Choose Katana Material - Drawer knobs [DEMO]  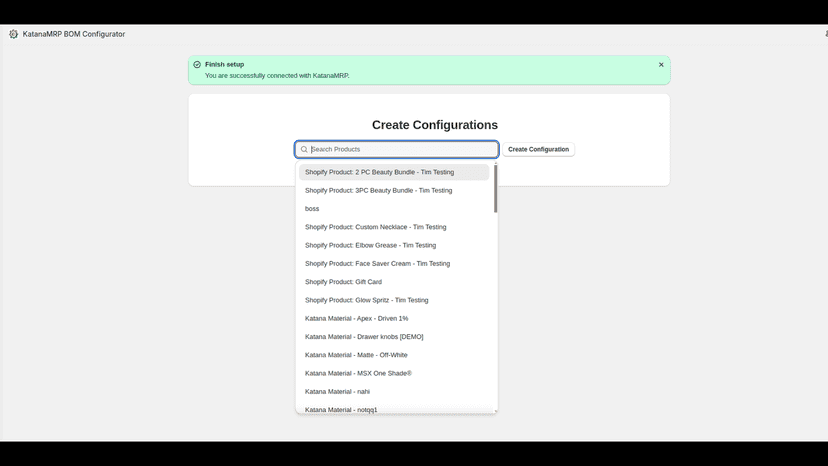tap(394, 337)
